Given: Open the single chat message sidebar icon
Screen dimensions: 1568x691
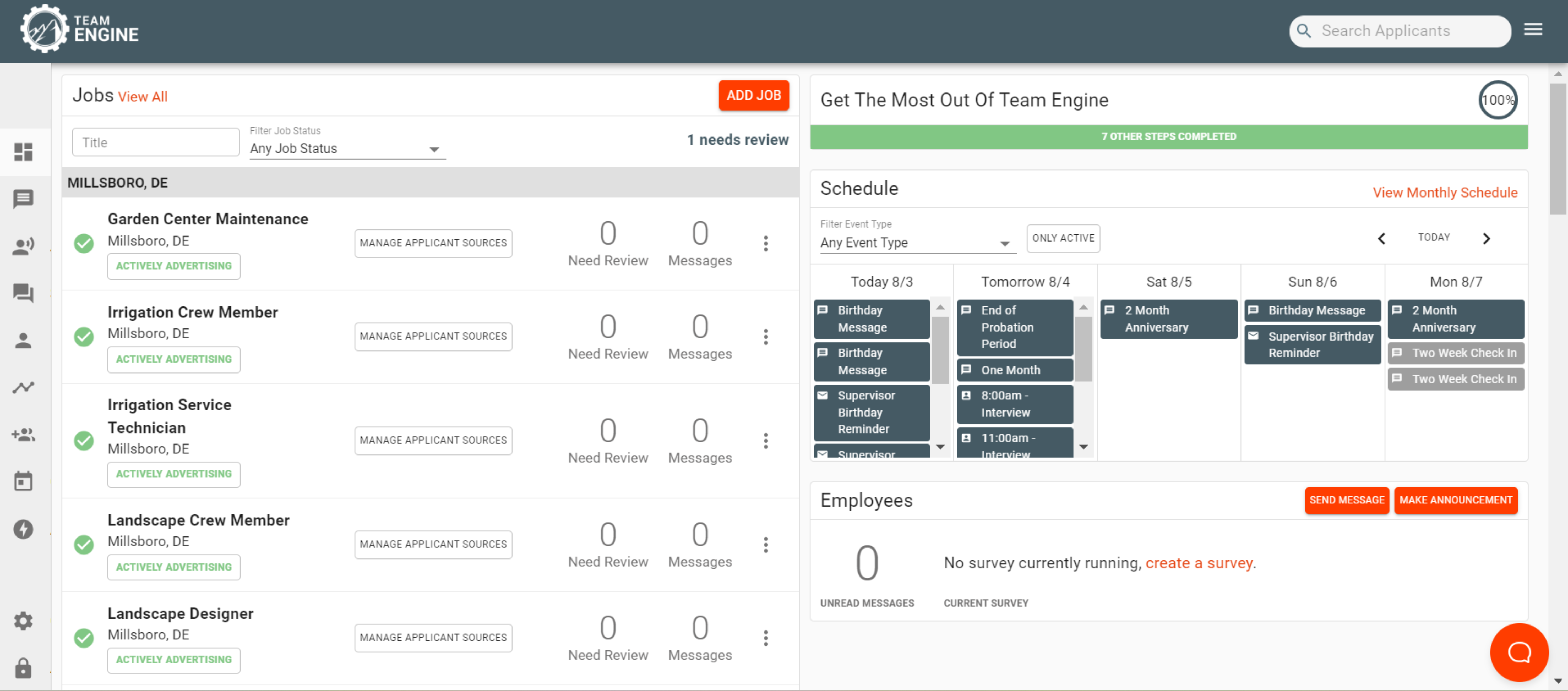Looking at the screenshot, I should tap(23, 199).
